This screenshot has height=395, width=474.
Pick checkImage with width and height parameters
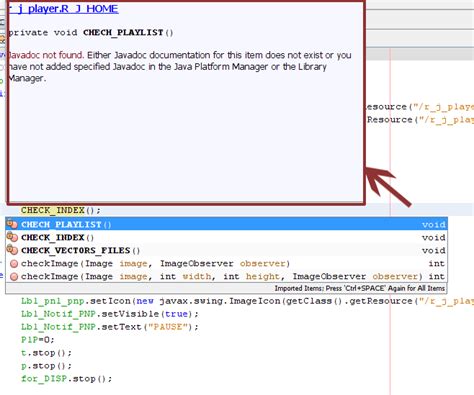click(x=226, y=276)
